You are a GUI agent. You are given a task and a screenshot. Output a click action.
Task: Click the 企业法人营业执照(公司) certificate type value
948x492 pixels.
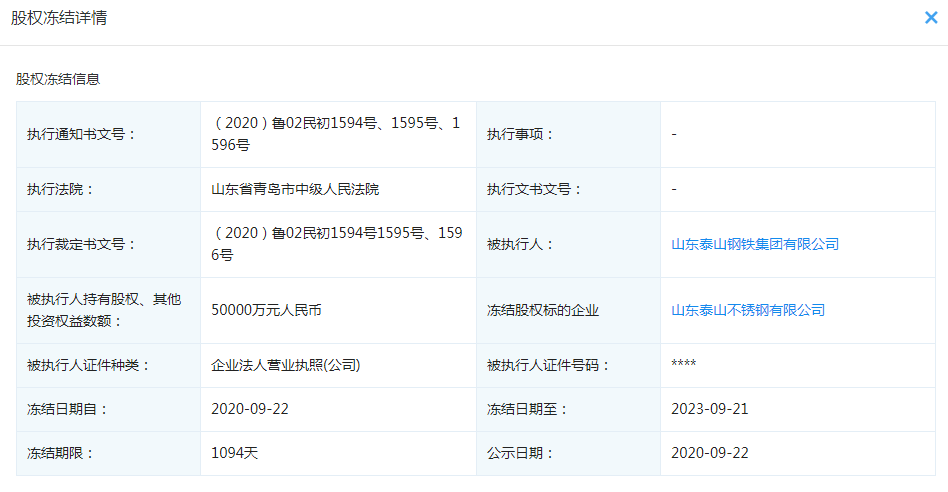click(x=285, y=365)
